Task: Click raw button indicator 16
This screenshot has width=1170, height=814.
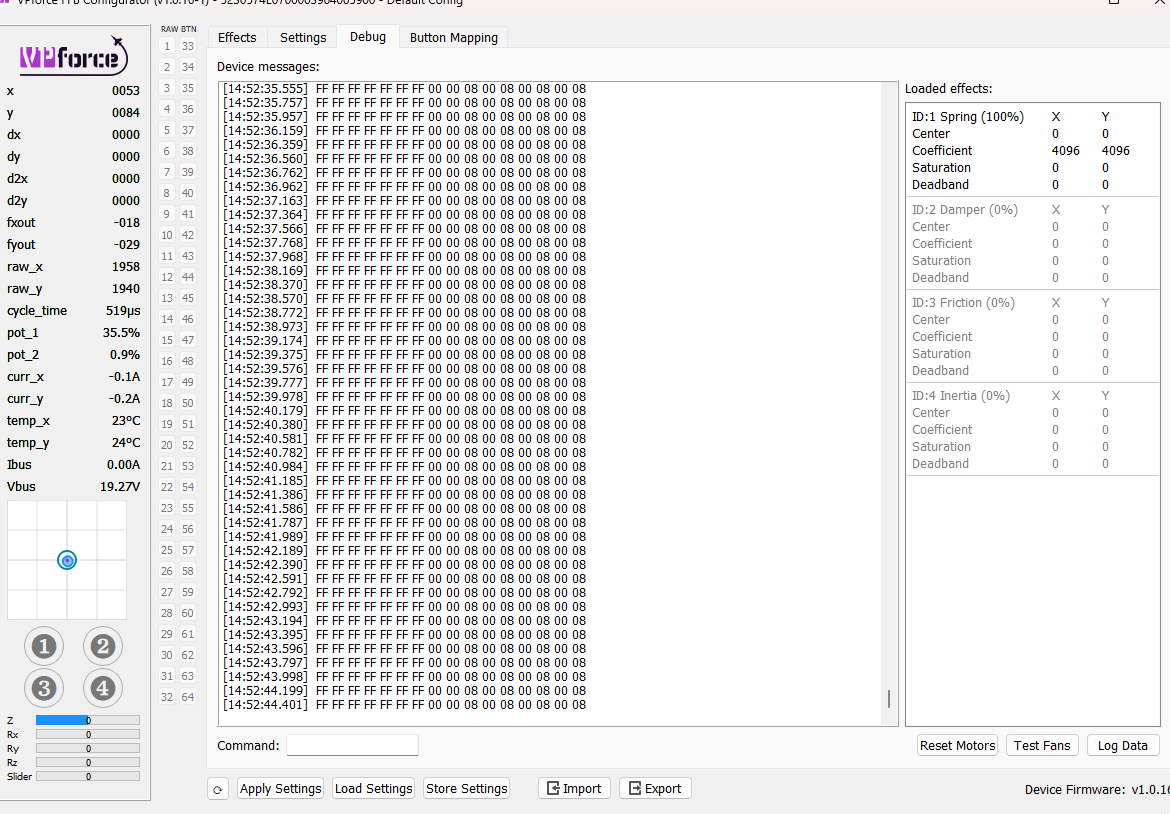Action: click(x=167, y=361)
